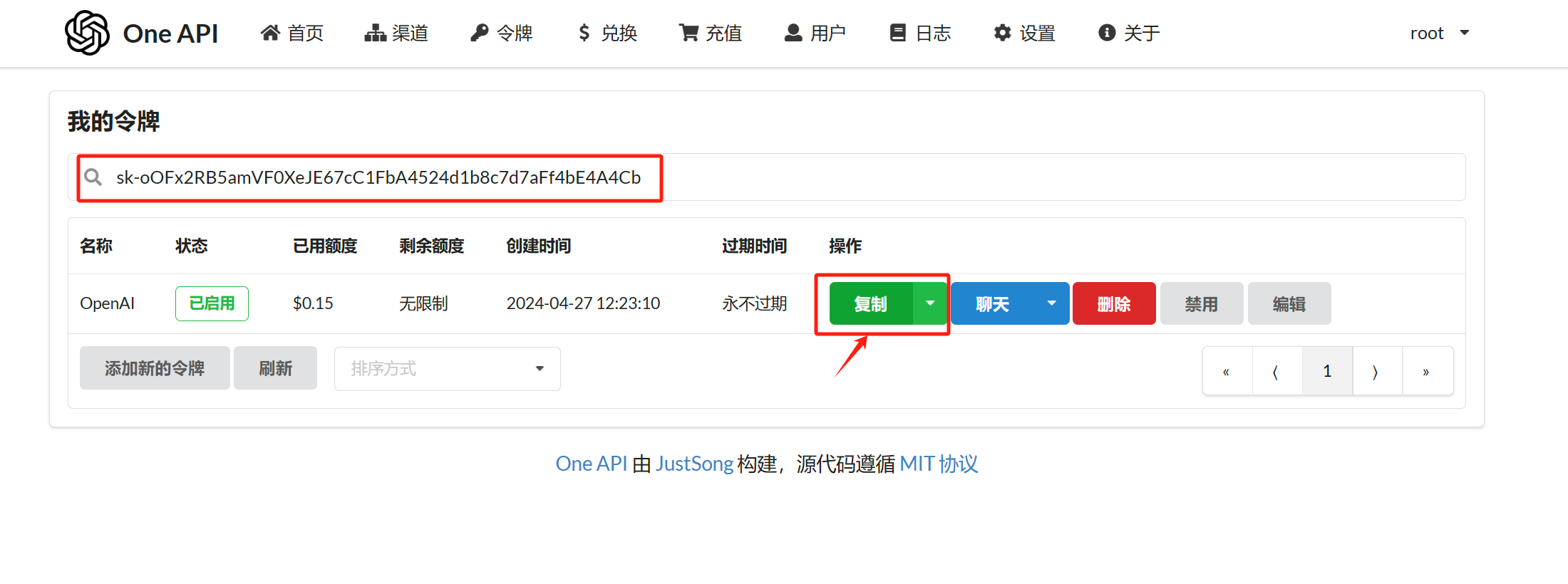
Task: Click the One API logo icon
Action: pos(87,33)
